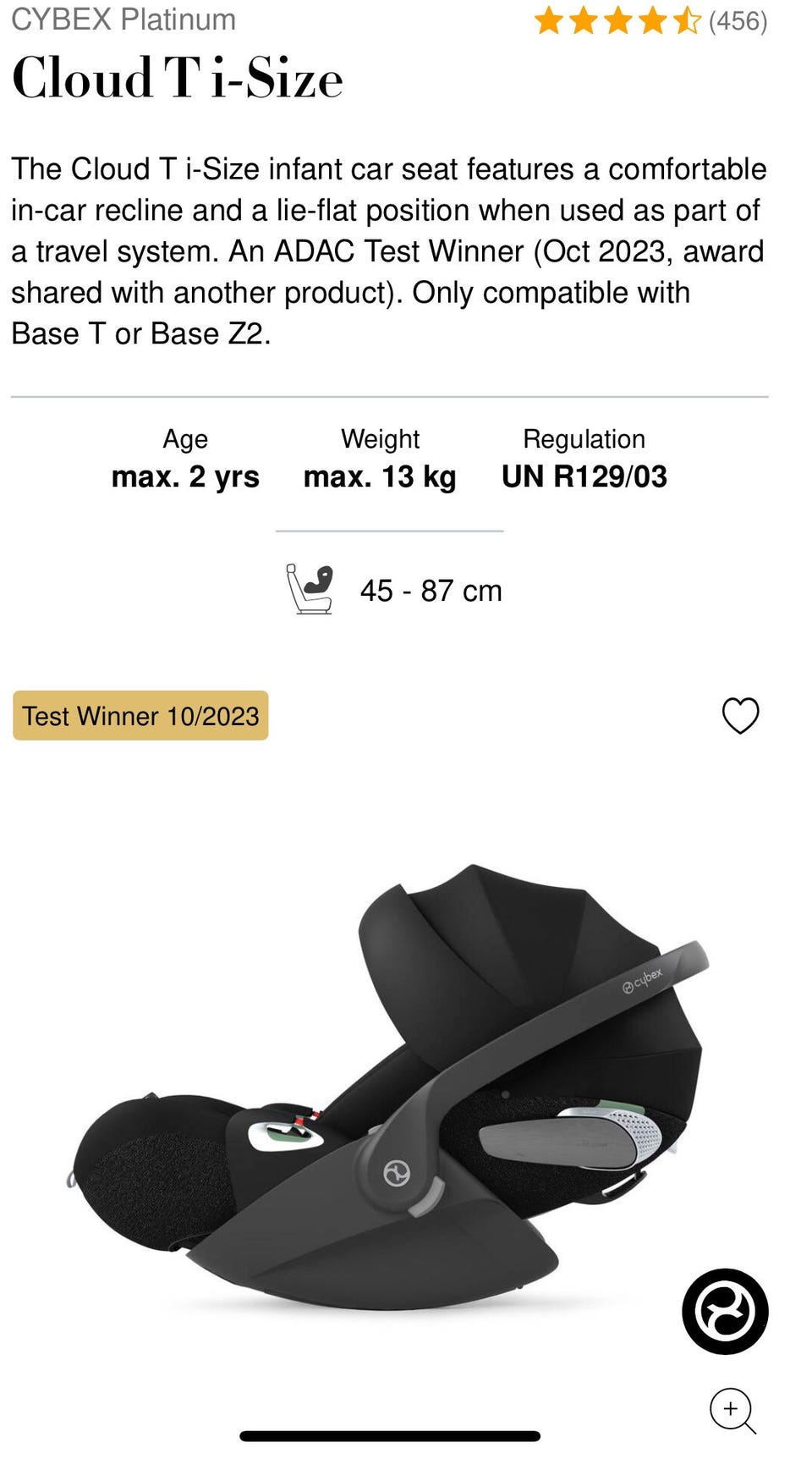Tap the 45 - 87 cm height range
Image resolution: width=812 pixels, height=1459 pixels.
(x=431, y=591)
